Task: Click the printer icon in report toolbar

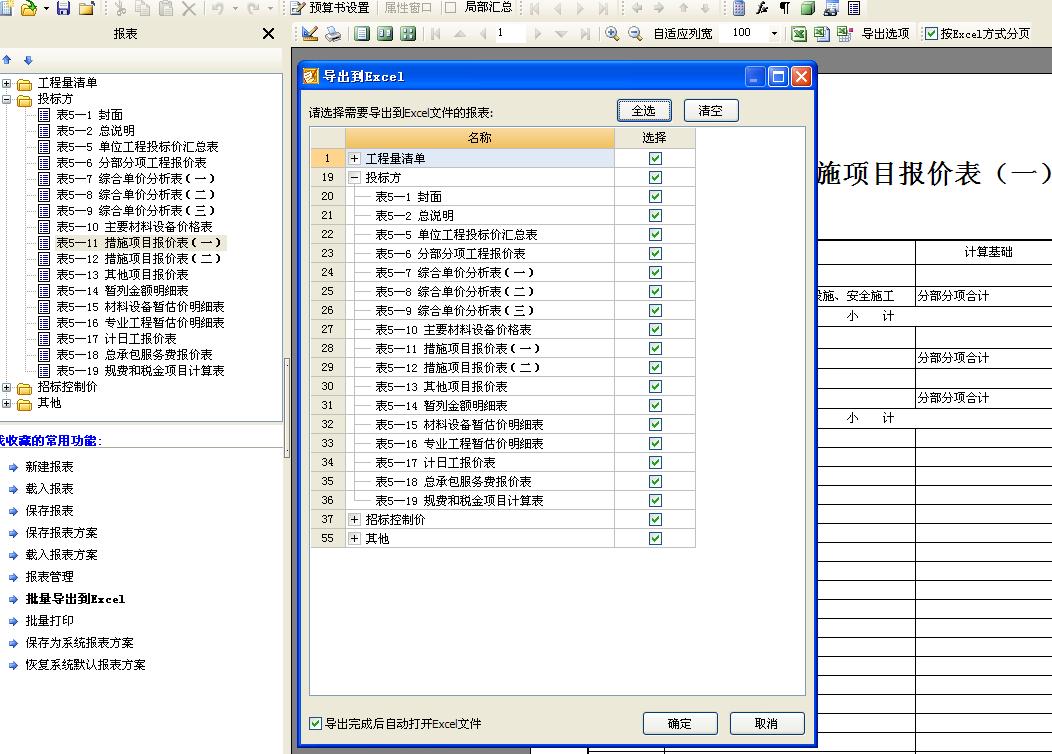Action: (x=333, y=33)
